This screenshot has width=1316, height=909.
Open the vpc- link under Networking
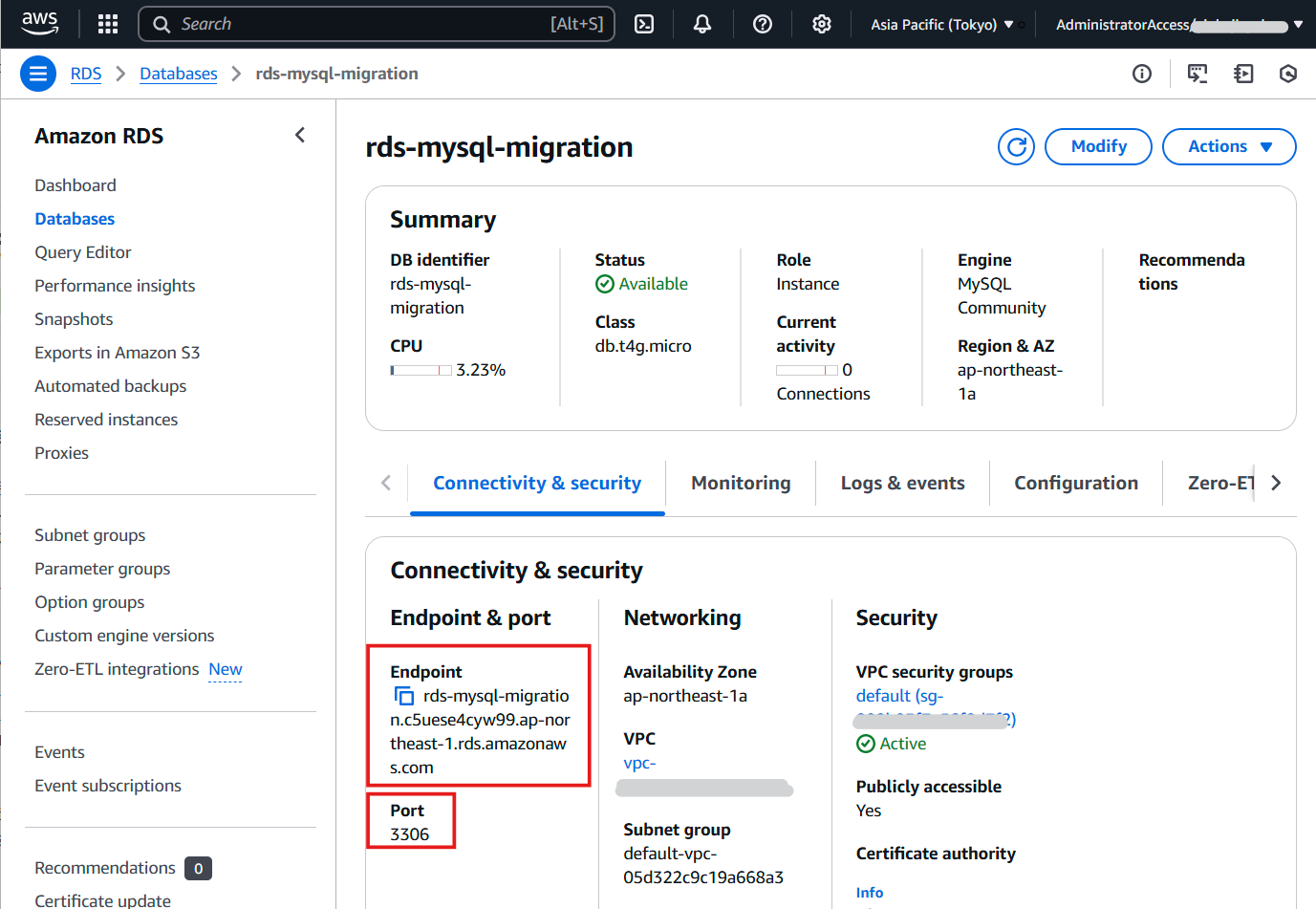pos(639,763)
